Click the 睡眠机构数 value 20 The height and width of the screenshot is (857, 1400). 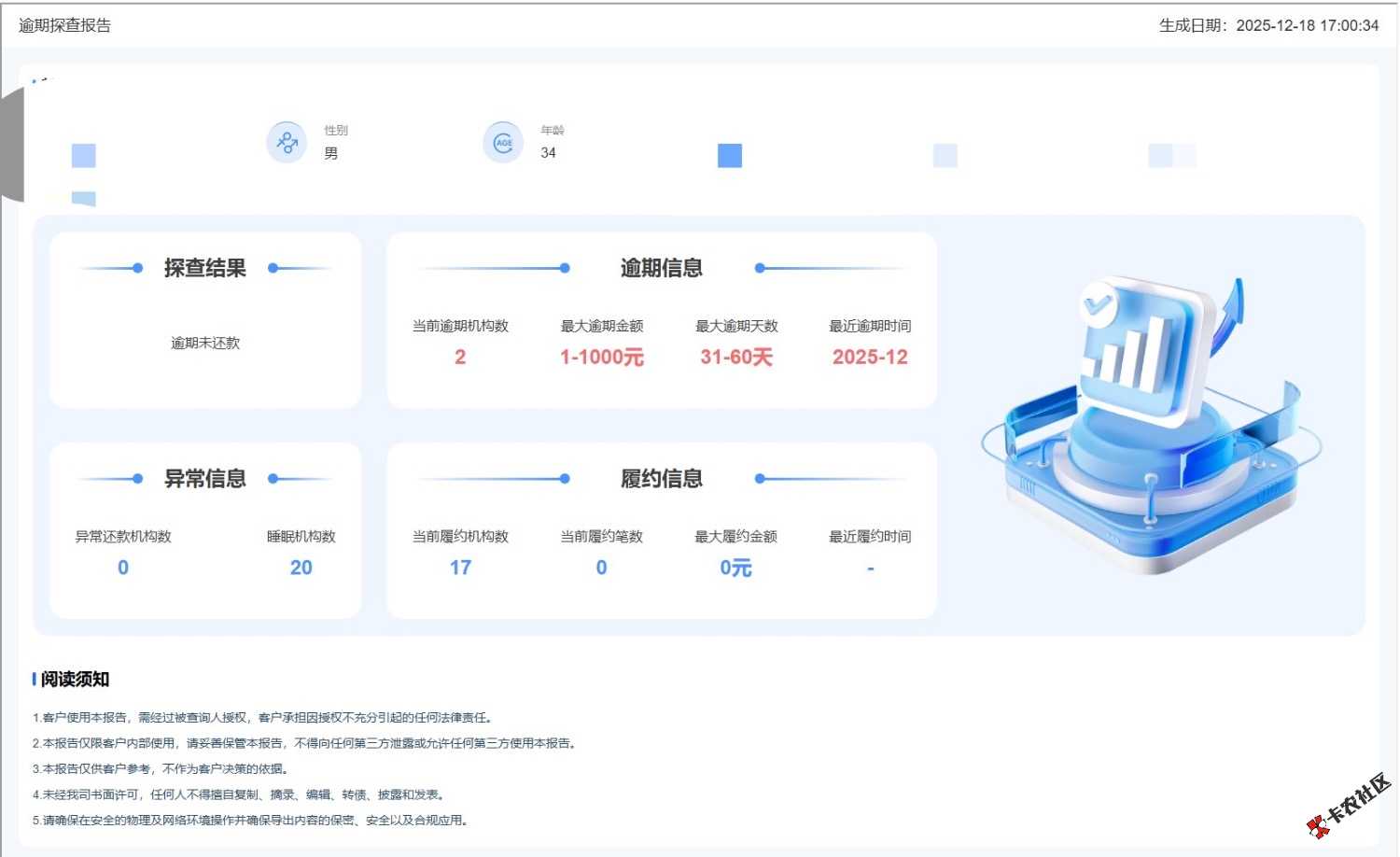[x=301, y=568]
